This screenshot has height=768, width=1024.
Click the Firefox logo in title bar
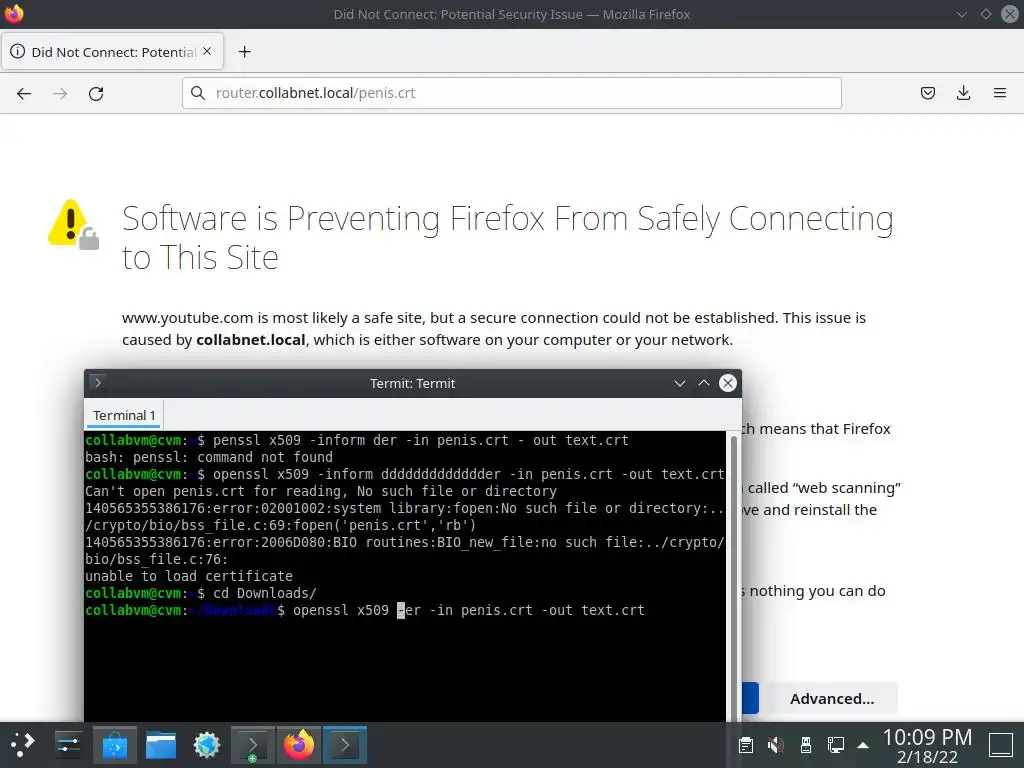14,13
